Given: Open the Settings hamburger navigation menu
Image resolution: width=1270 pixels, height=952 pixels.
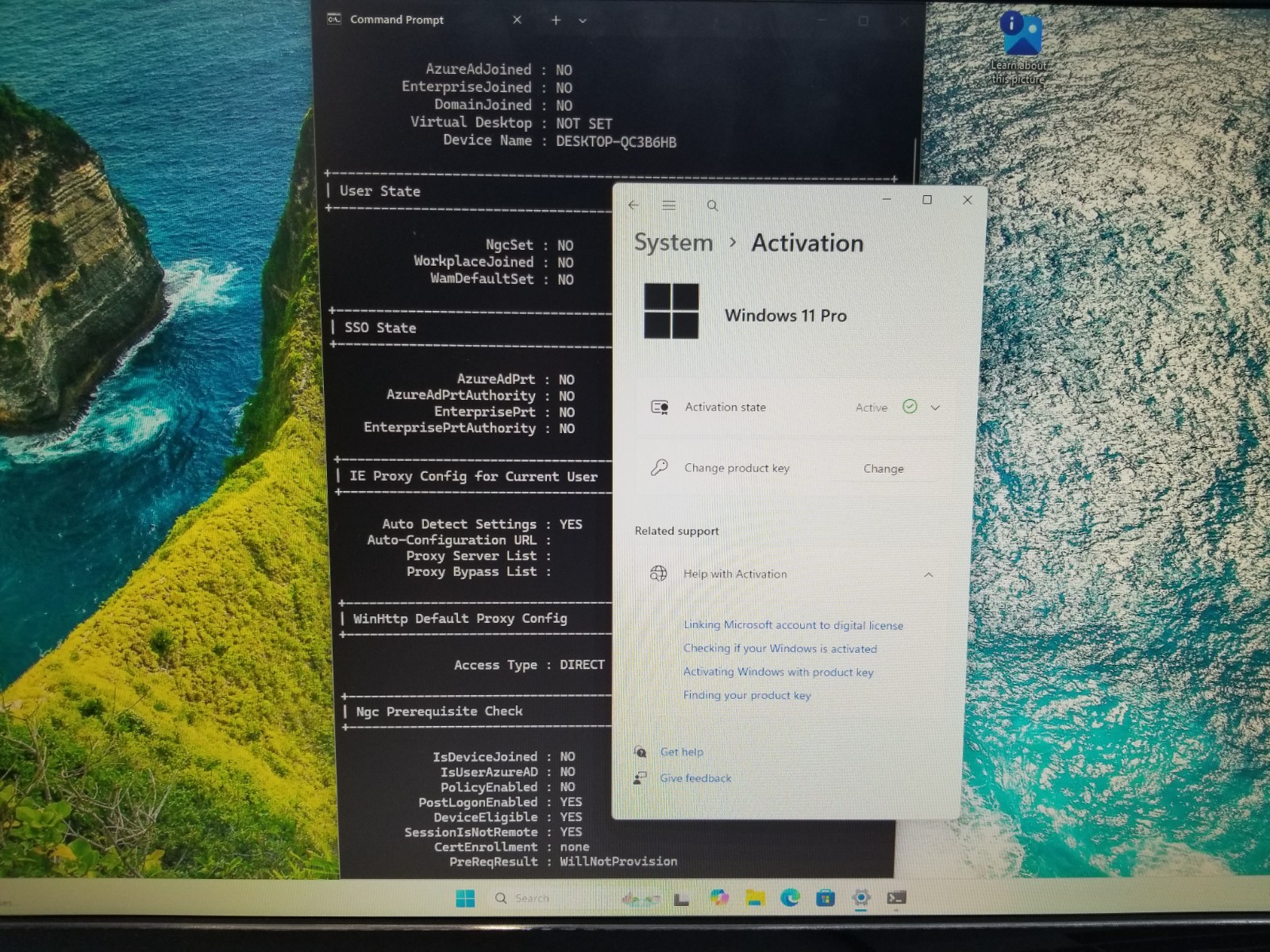Looking at the screenshot, I should pos(669,205).
